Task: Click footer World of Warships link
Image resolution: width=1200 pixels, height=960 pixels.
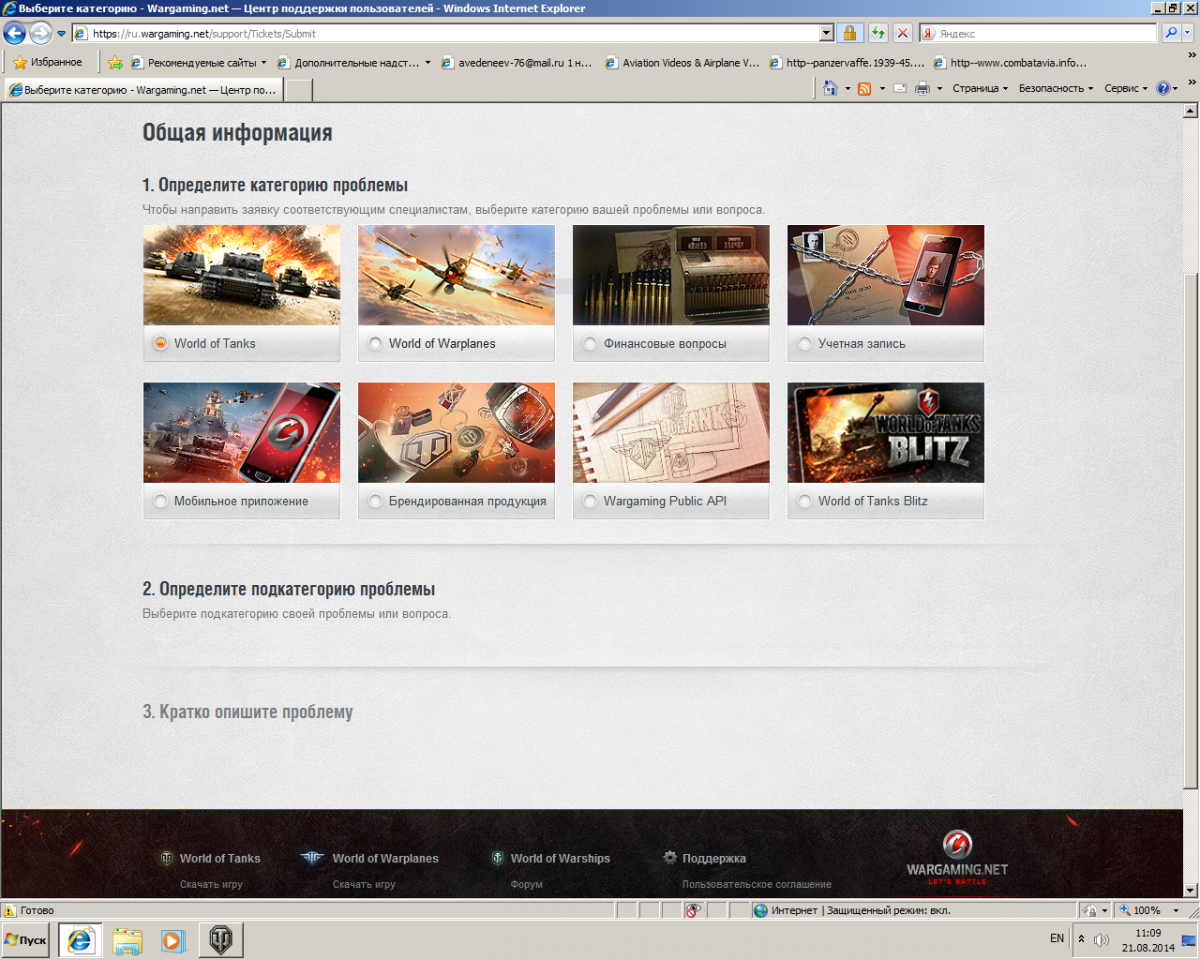Action: point(560,858)
